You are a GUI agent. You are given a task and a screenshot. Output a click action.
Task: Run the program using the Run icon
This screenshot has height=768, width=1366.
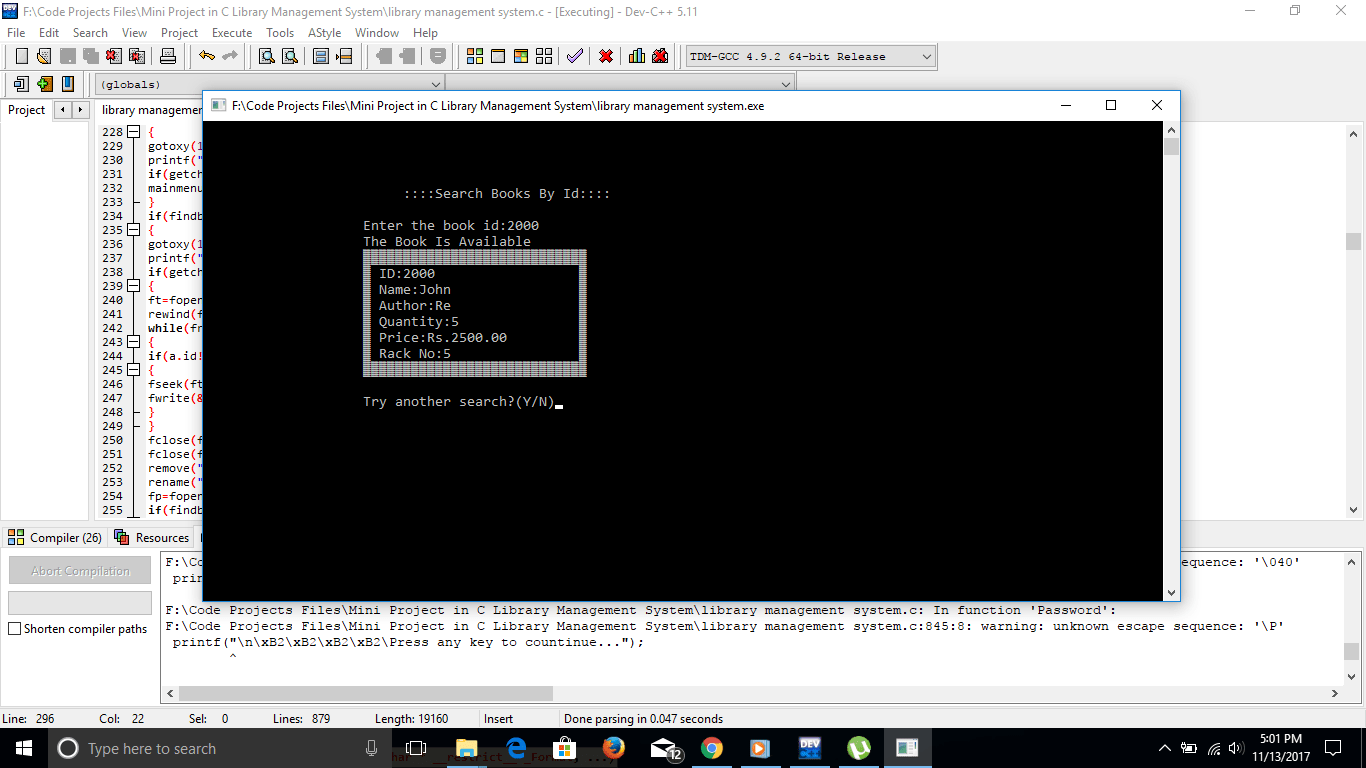496,56
